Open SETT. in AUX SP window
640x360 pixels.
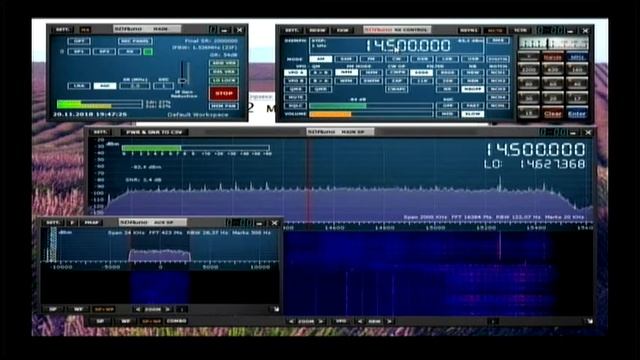53,223
